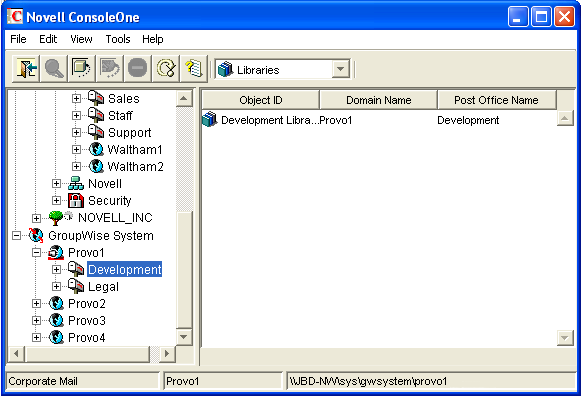Screen dimensions: 581x396
Task: Click the Provo2 domain globe icon
Action: pos(56,303)
